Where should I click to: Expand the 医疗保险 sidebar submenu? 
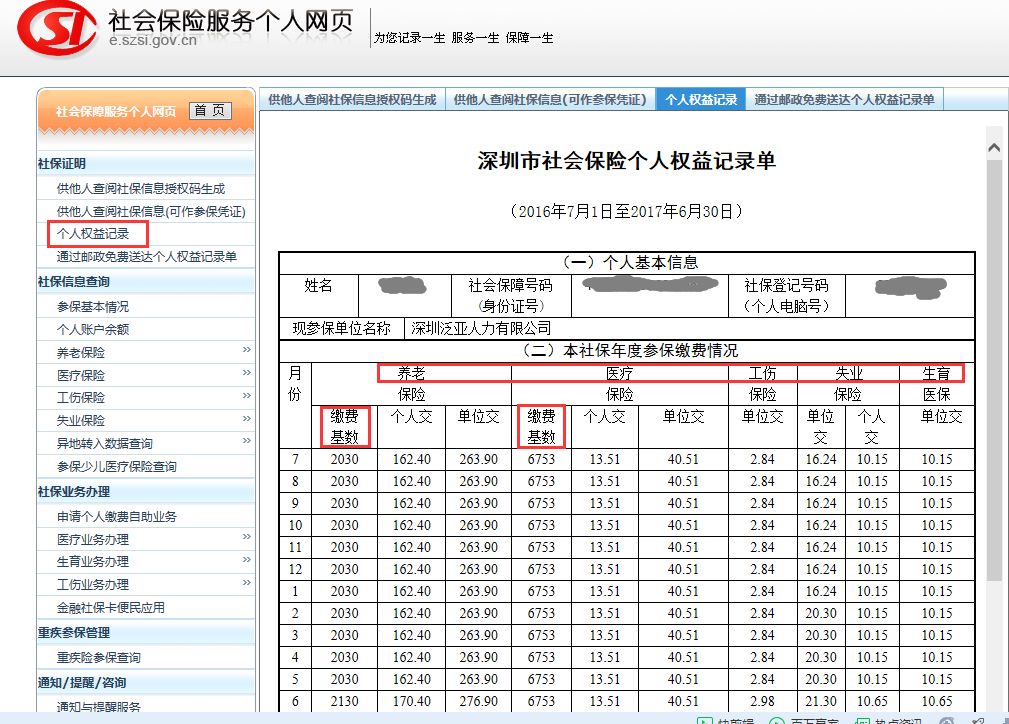coord(246,374)
